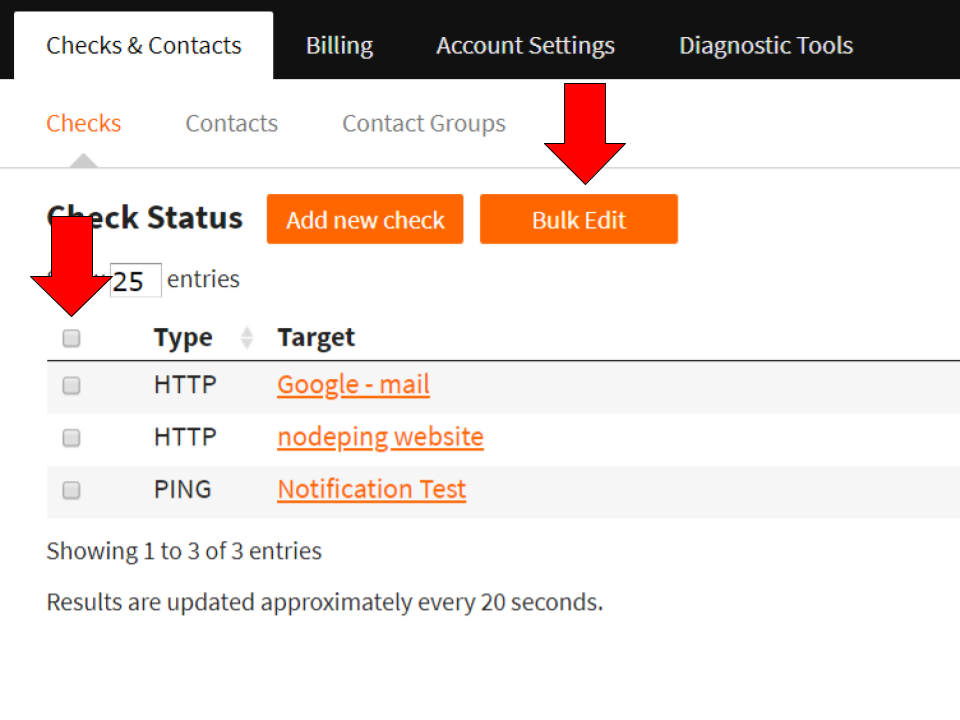Check the box for Notification Test
Image resolution: width=960 pixels, height=720 pixels.
point(71,490)
